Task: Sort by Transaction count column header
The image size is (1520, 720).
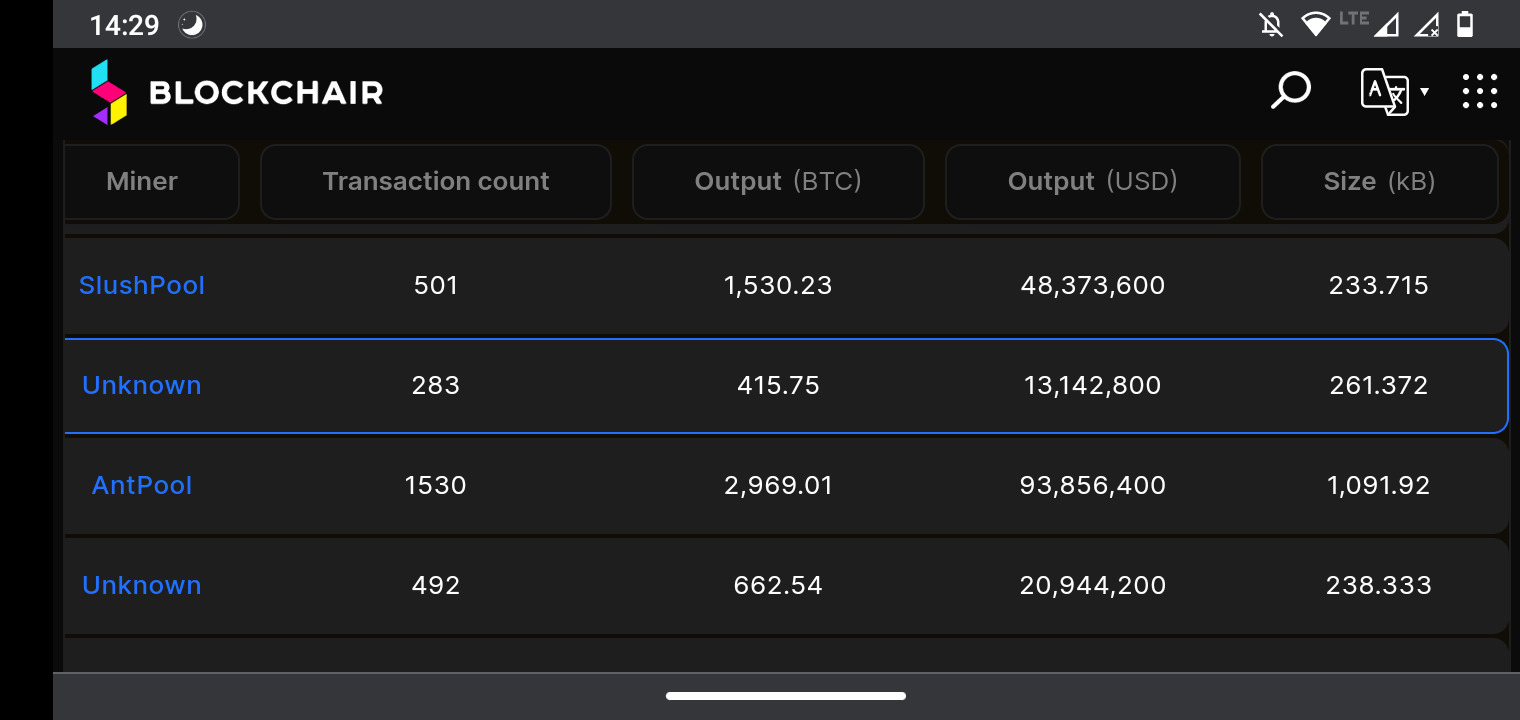Action: (x=436, y=182)
